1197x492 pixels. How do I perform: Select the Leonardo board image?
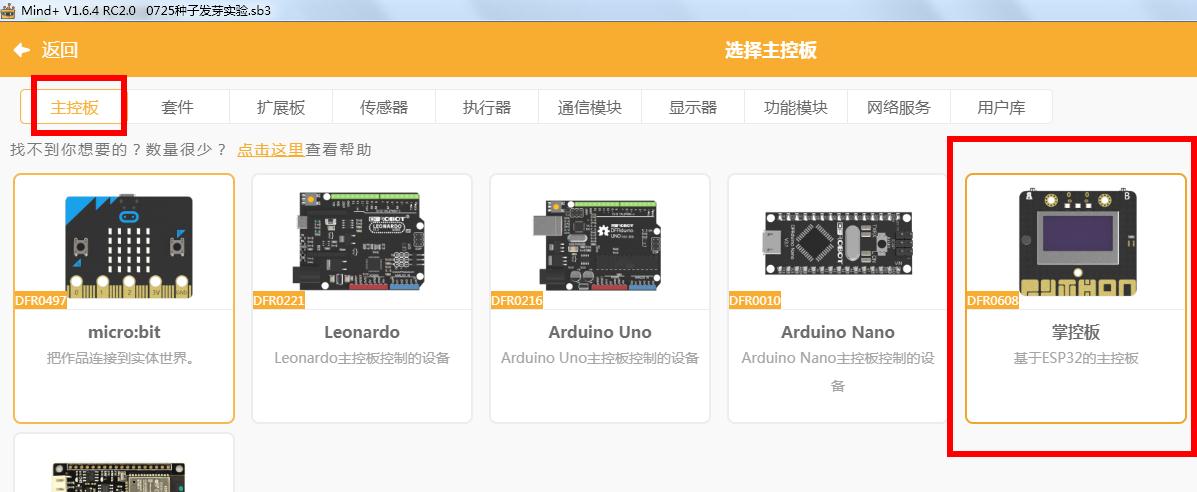pyautogui.click(x=361, y=241)
